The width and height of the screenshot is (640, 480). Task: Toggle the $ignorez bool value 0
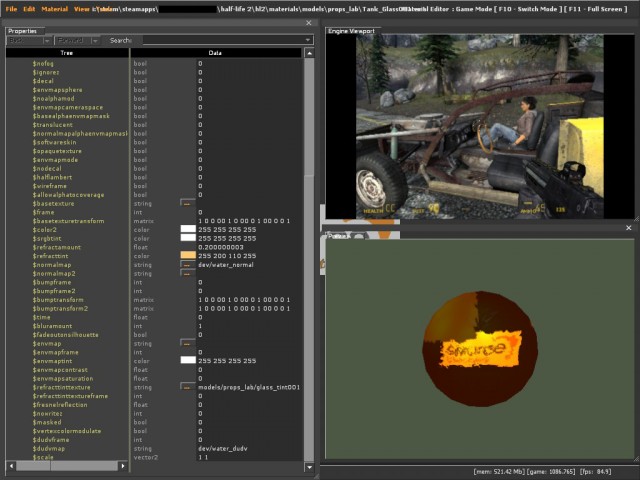pos(200,72)
